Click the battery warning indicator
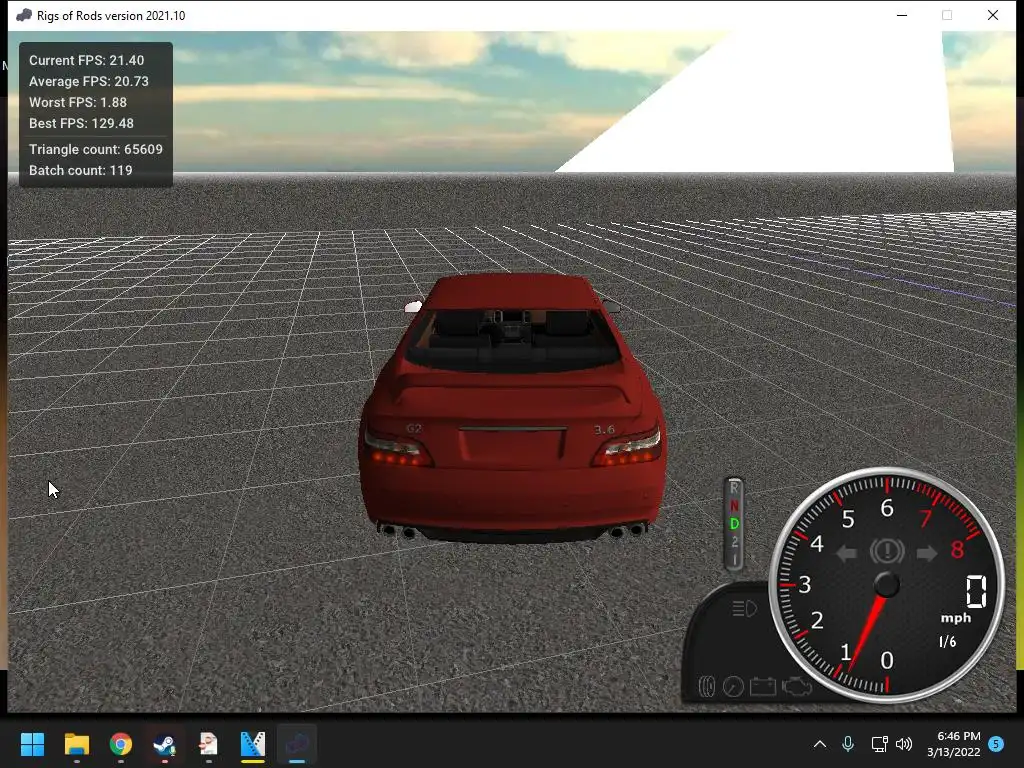Image resolution: width=1024 pixels, height=768 pixels. pyautogui.click(x=762, y=686)
